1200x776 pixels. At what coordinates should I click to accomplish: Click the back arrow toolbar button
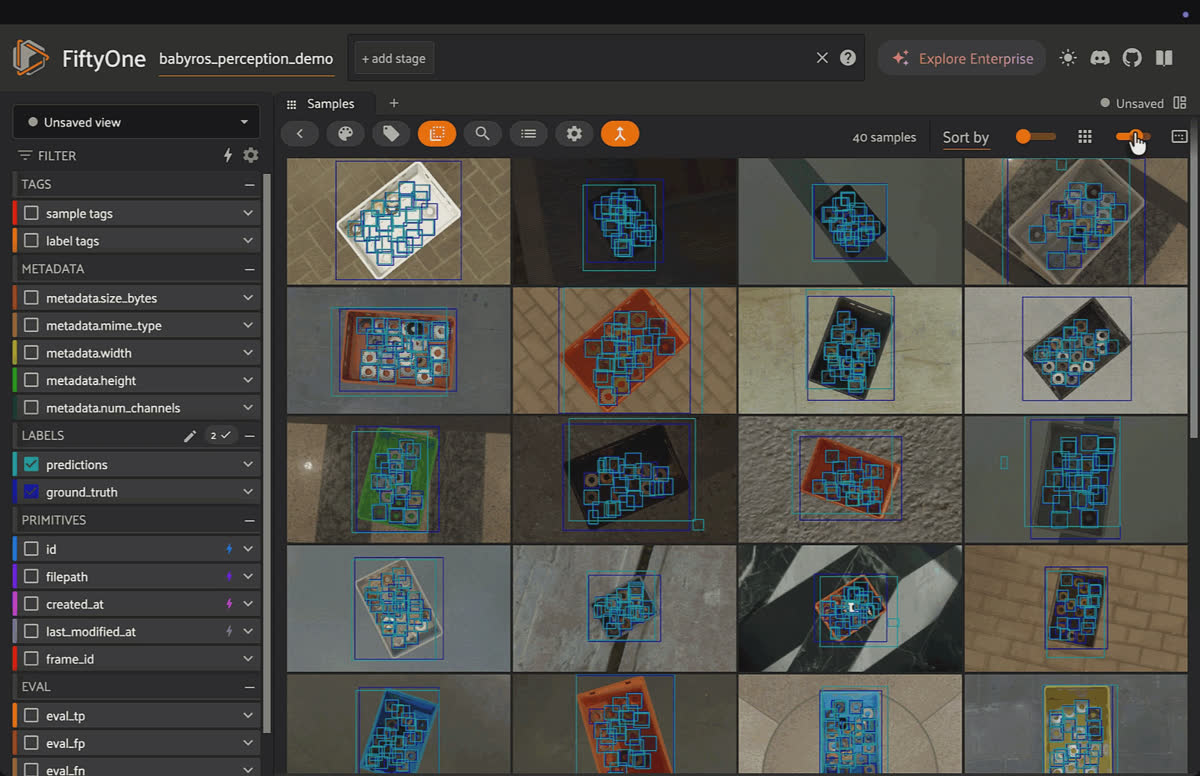click(x=299, y=134)
